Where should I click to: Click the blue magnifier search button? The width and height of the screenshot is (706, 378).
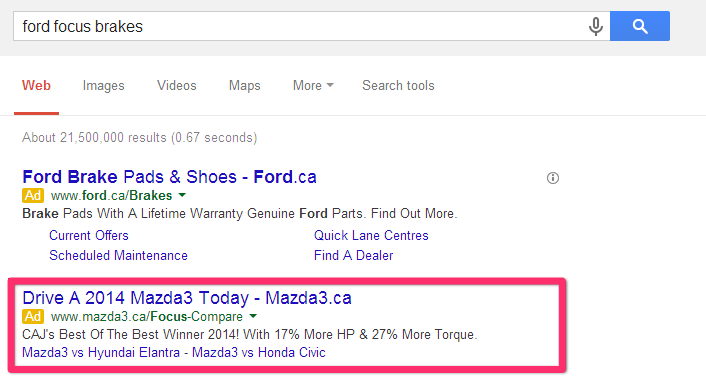point(640,26)
